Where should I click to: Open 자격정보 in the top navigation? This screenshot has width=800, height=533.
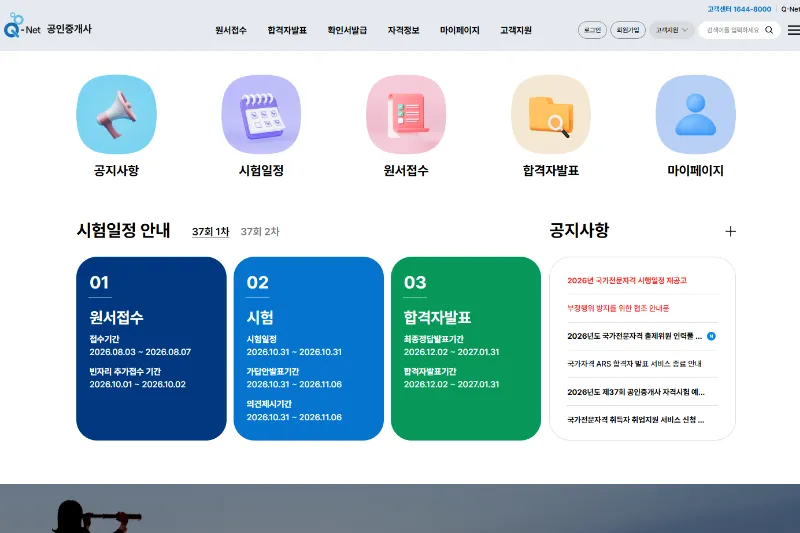point(404,30)
